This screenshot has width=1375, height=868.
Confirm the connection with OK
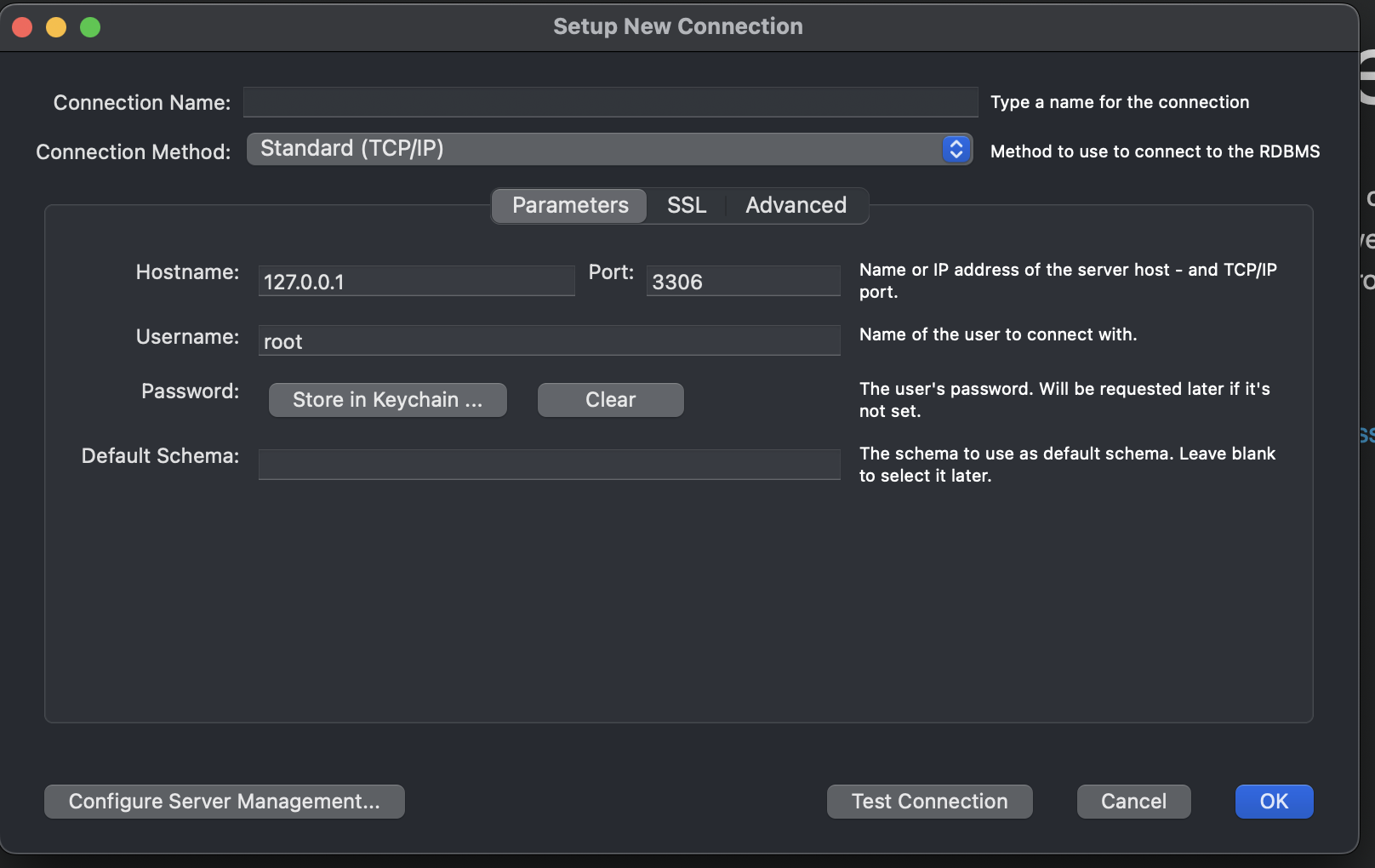(x=1274, y=802)
